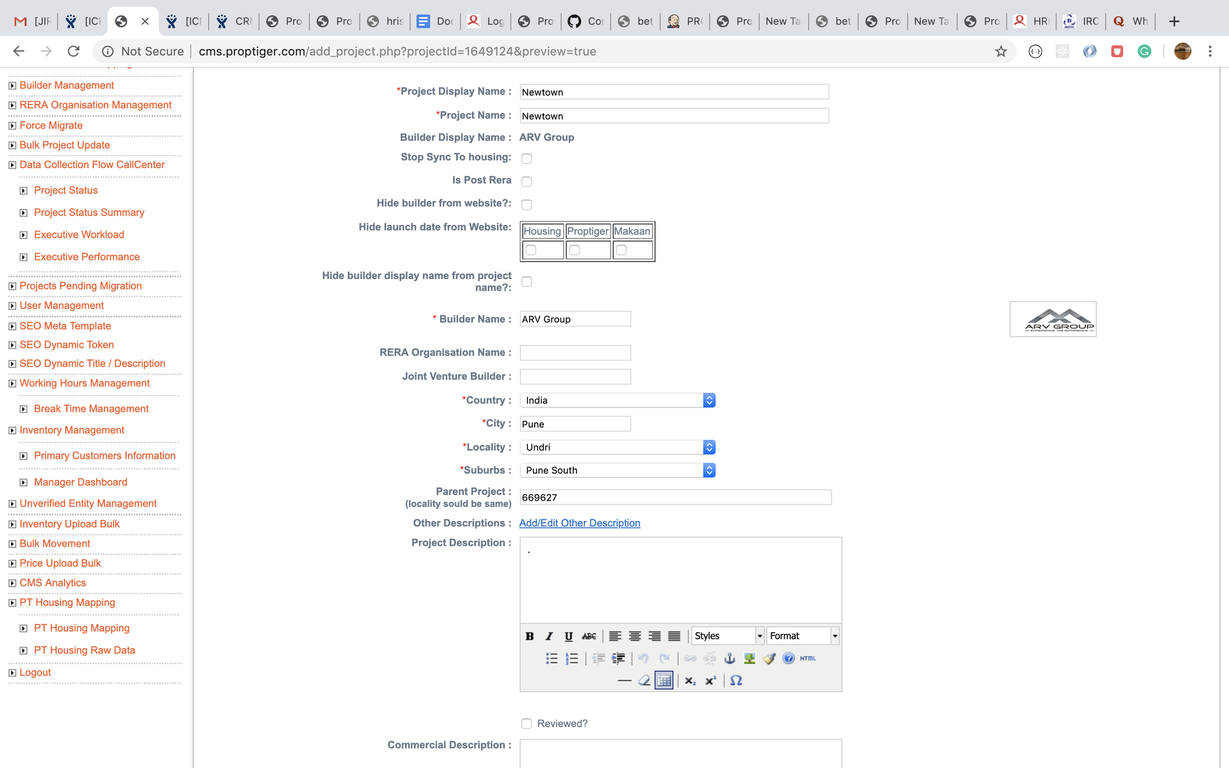The image size is (1229, 768).
Task: Click the outdent icon
Action: [599, 658]
